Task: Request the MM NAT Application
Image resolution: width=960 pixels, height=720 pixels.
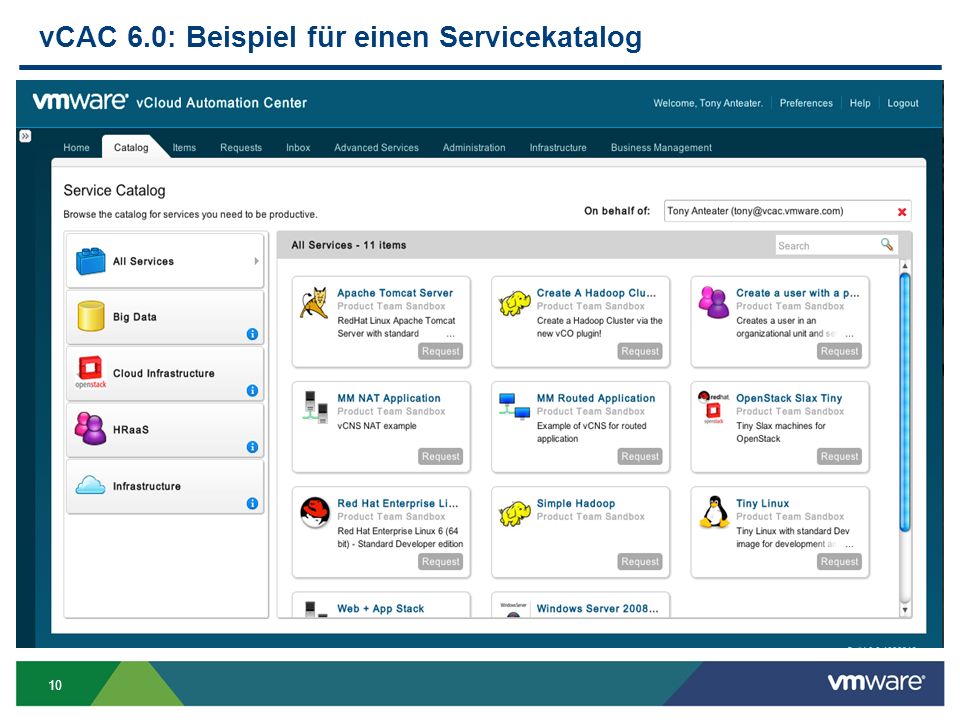Action: [440, 457]
